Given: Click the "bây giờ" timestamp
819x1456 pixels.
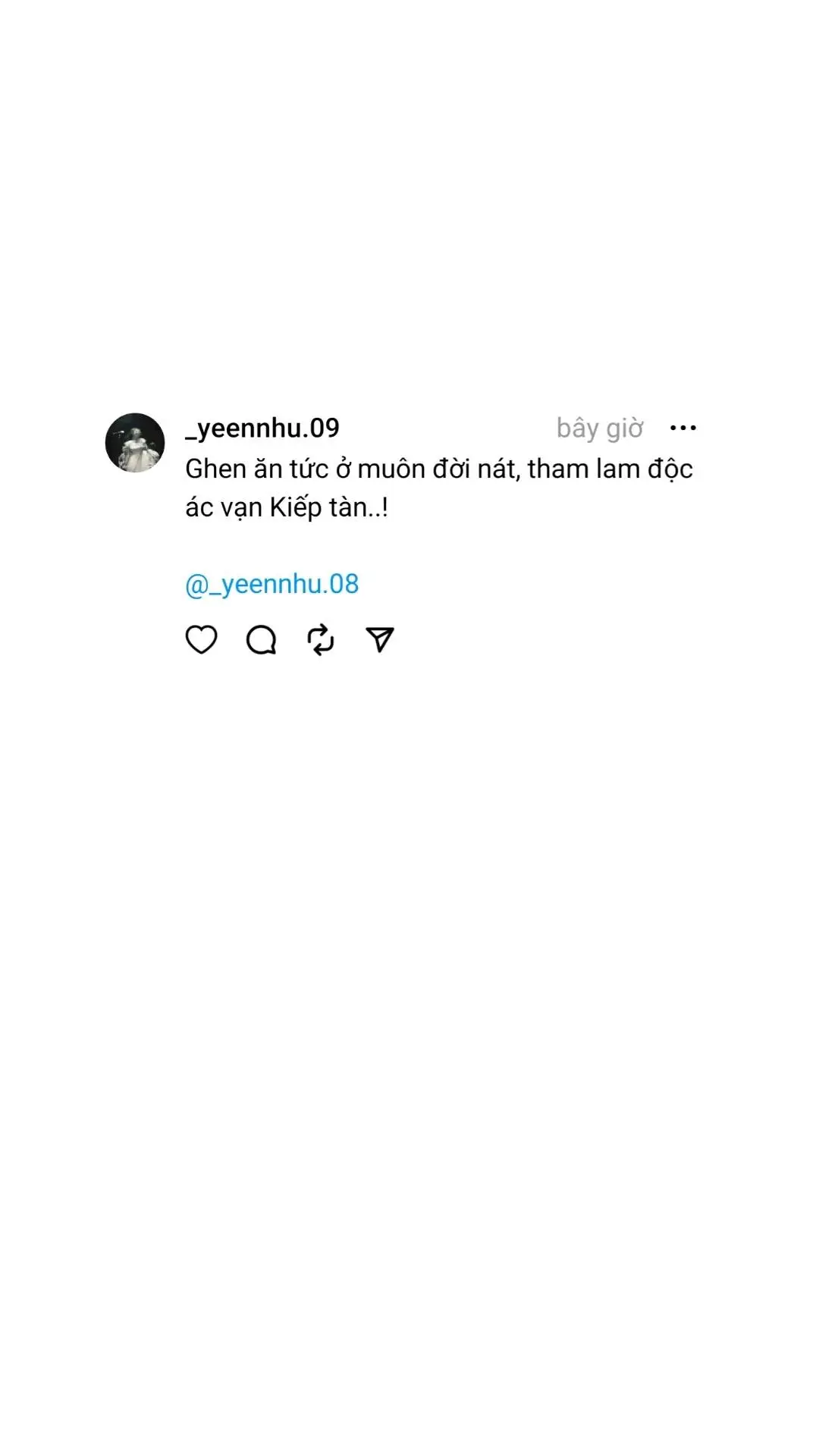Looking at the screenshot, I should pyautogui.click(x=600, y=428).
